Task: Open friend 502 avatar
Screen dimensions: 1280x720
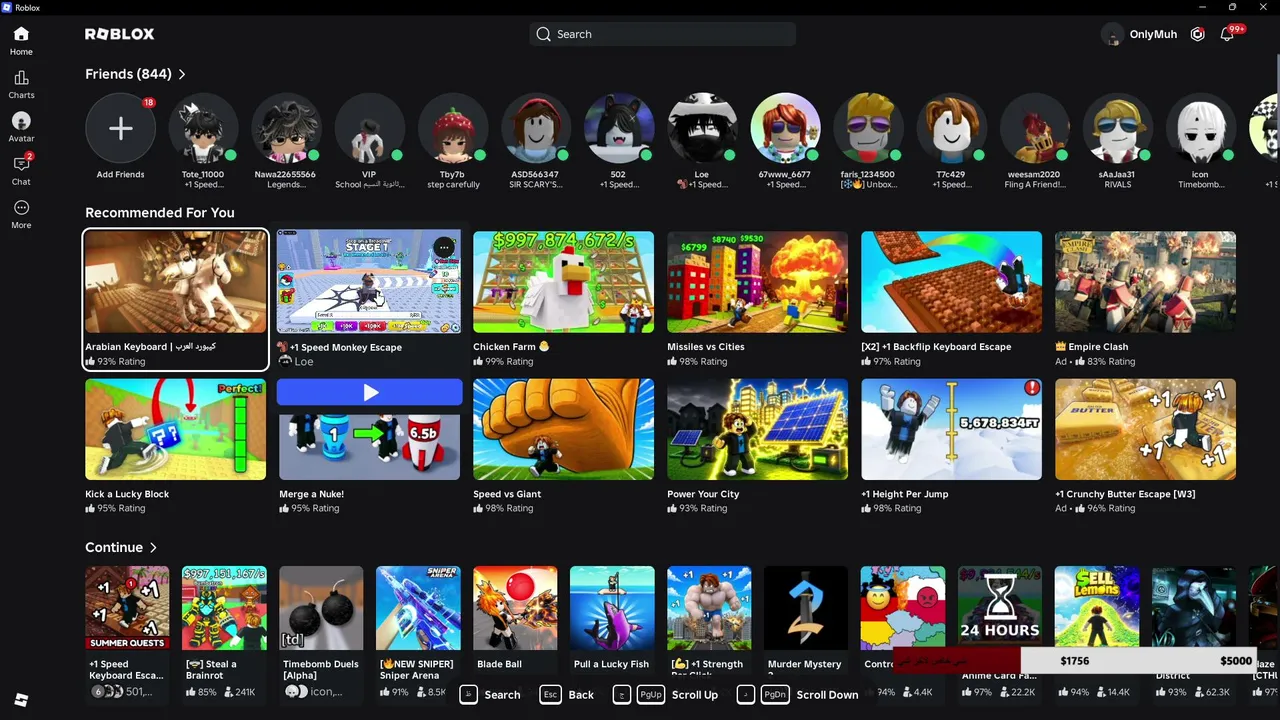Action: (x=618, y=128)
